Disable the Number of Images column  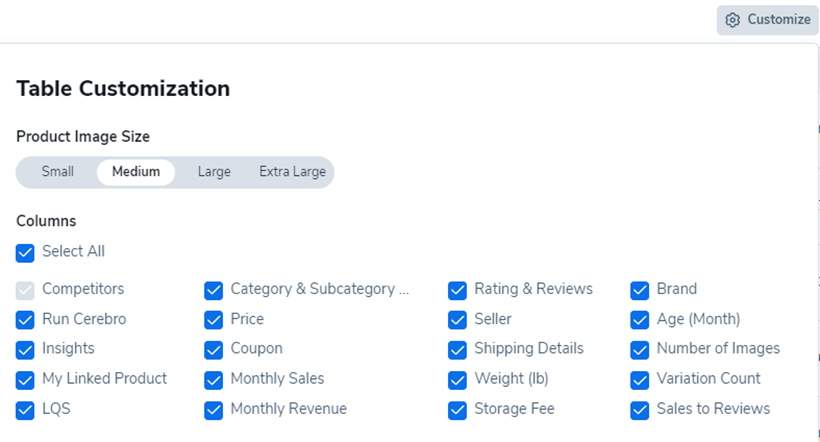tap(640, 350)
